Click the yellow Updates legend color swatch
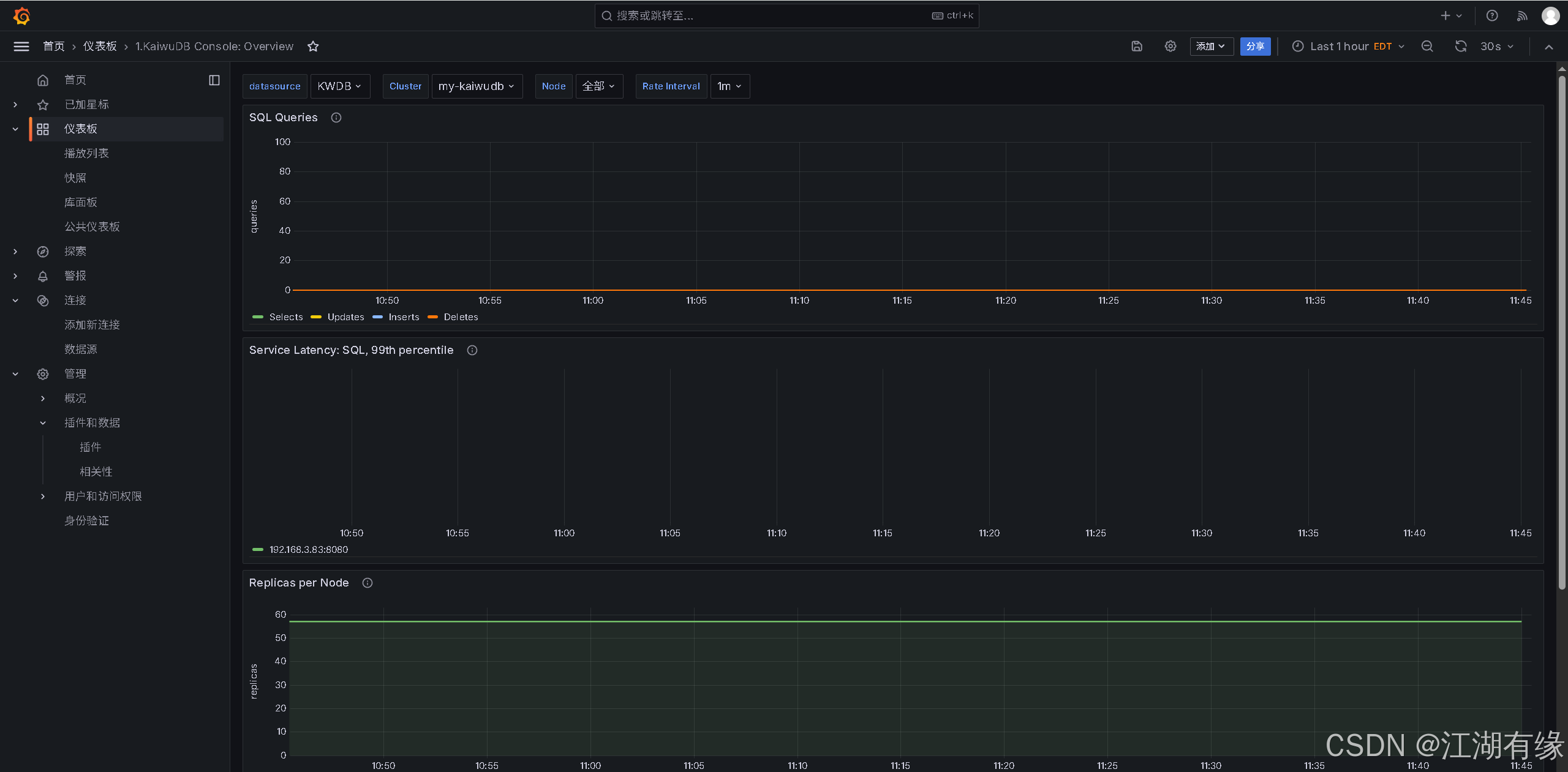This screenshot has width=1568, height=772. (x=316, y=317)
